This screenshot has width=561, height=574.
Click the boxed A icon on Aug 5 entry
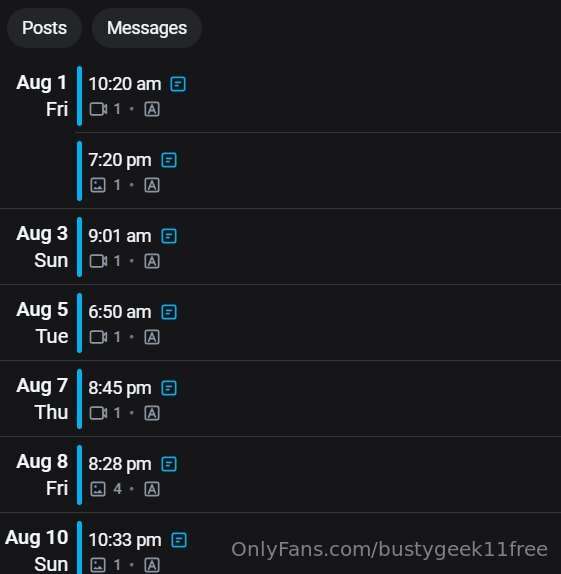point(152,337)
